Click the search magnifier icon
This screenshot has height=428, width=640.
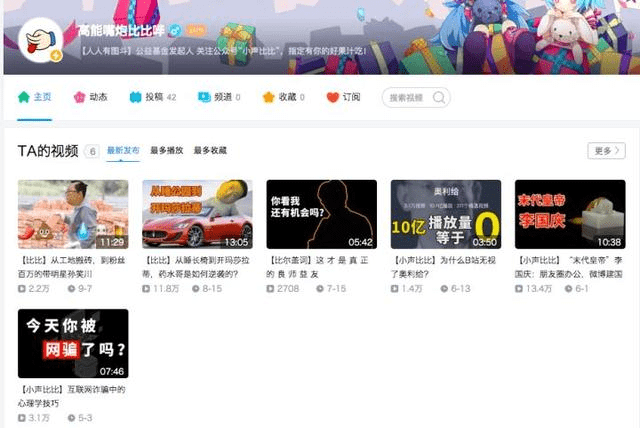pos(440,98)
